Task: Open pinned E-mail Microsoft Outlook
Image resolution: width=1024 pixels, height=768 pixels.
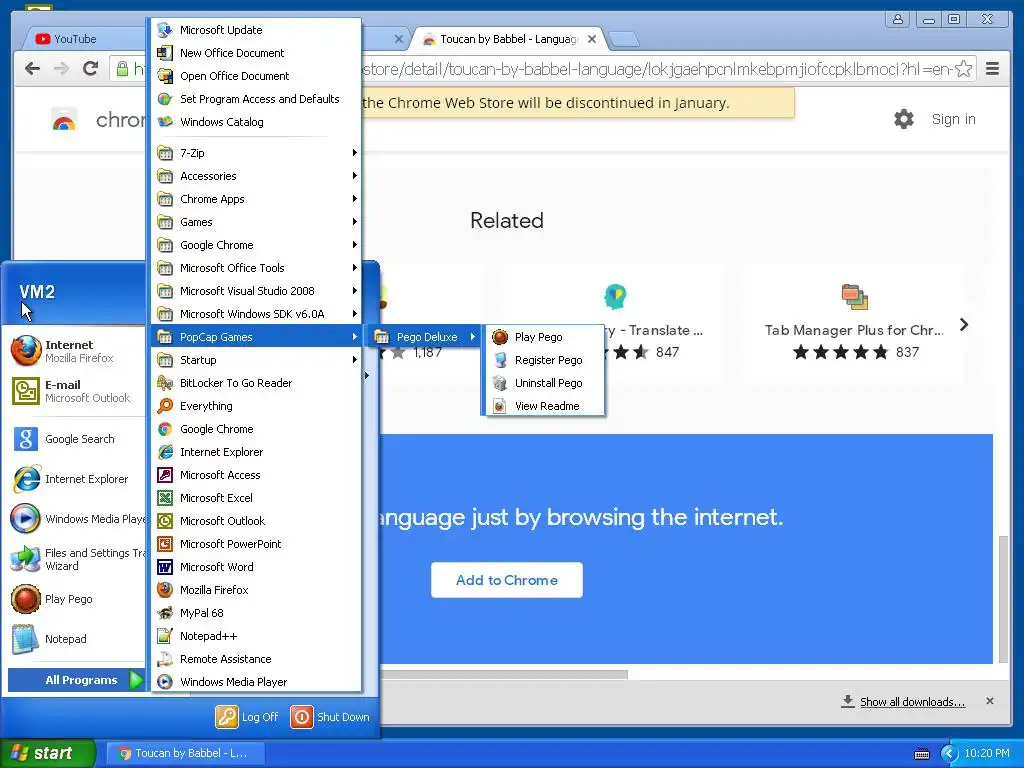Action: pyautogui.click(x=75, y=391)
